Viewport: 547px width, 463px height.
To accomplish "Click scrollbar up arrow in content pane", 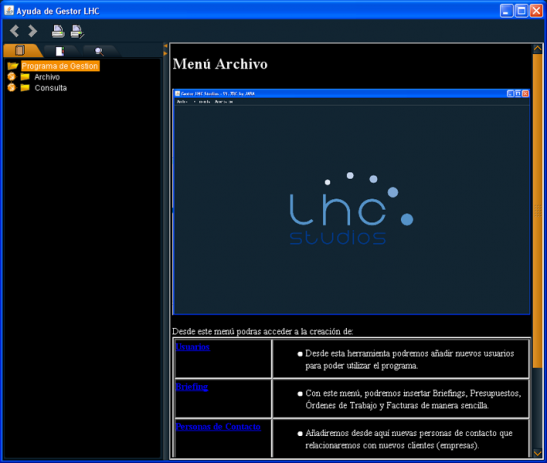I will pyautogui.click(x=538, y=48).
